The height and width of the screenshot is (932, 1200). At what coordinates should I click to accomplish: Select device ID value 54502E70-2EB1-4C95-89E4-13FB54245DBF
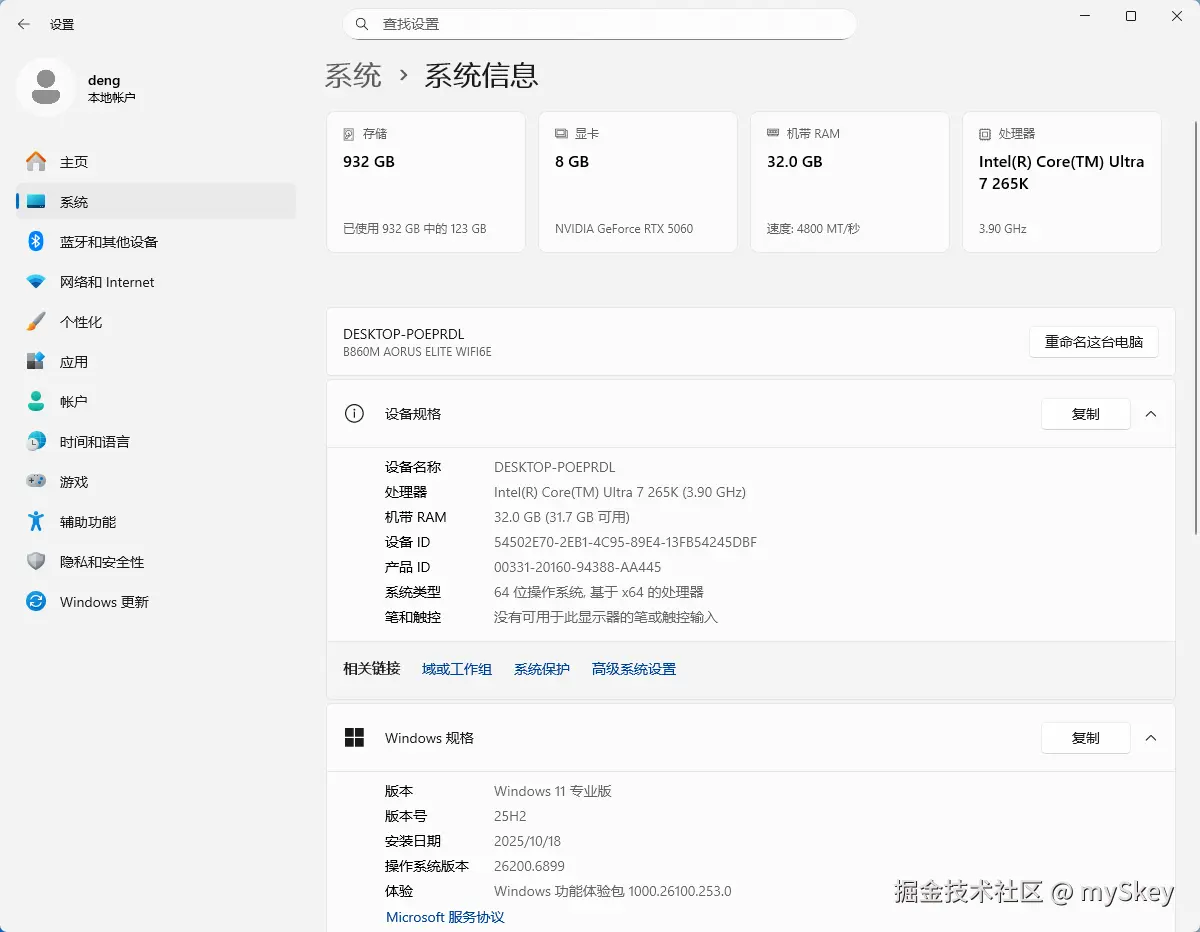[x=625, y=542]
